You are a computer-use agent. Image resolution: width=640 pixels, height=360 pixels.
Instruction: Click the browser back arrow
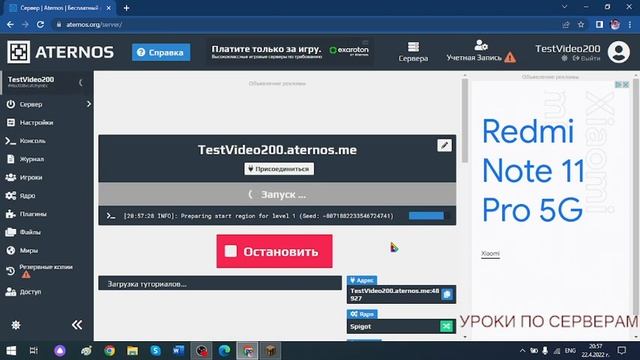coord(10,24)
